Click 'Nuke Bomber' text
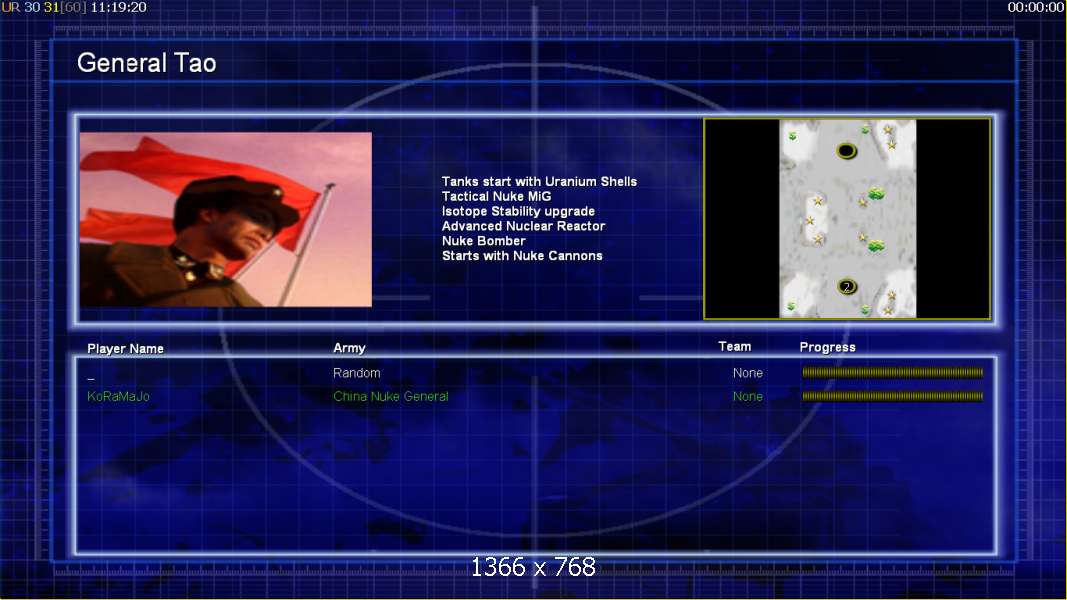This screenshot has height=600, width=1067. tap(483, 241)
